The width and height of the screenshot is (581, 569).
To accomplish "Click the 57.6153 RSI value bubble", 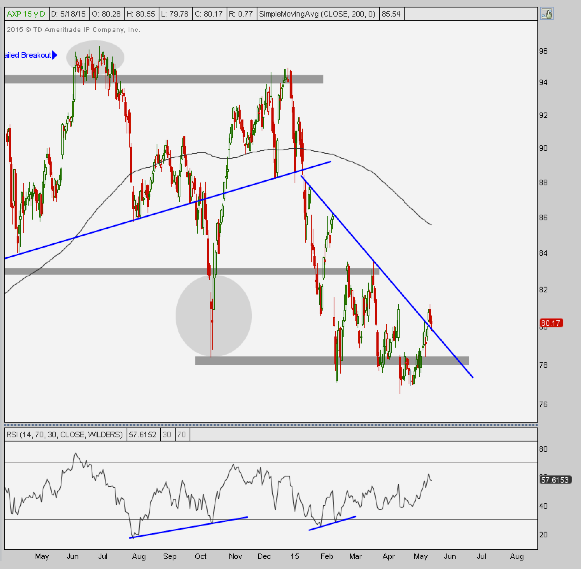I will pos(555,480).
